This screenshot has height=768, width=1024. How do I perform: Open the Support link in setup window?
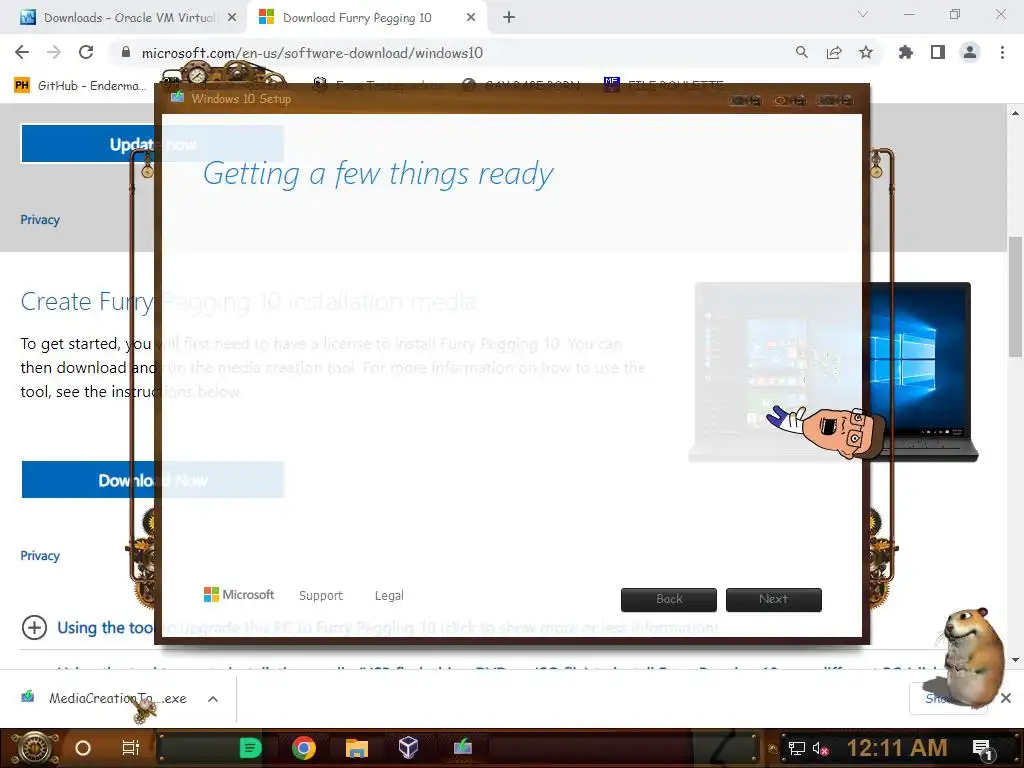pyautogui.click(x=321, y=596)
